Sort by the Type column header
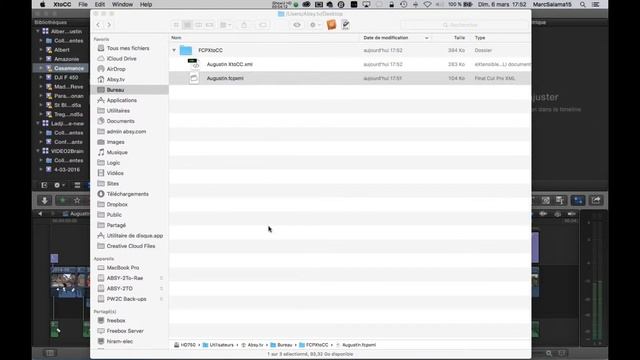Image resolution: width=640 pixels, height=360 pixels. (480, 38)
